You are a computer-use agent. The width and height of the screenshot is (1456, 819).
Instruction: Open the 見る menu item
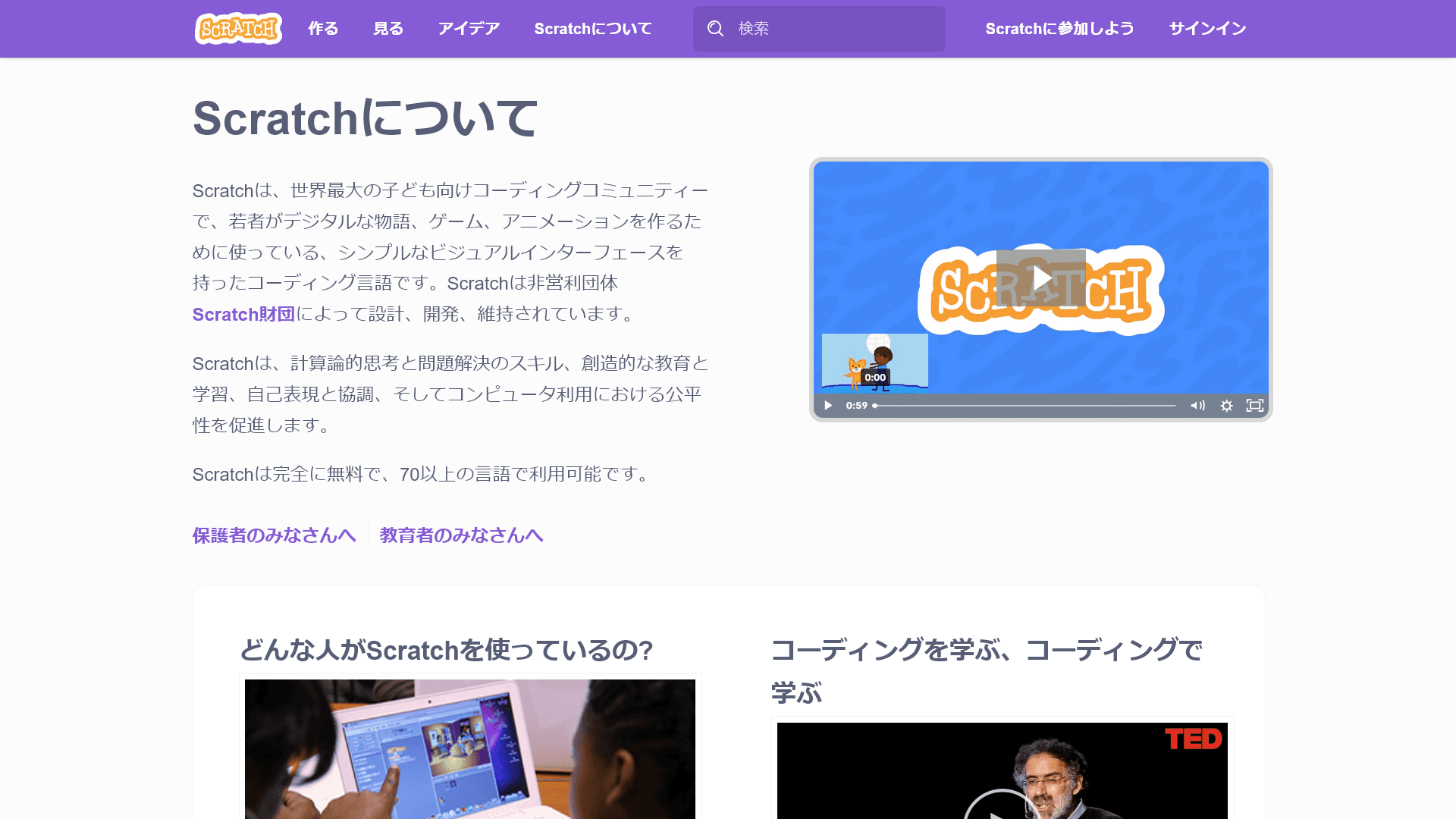388,29
